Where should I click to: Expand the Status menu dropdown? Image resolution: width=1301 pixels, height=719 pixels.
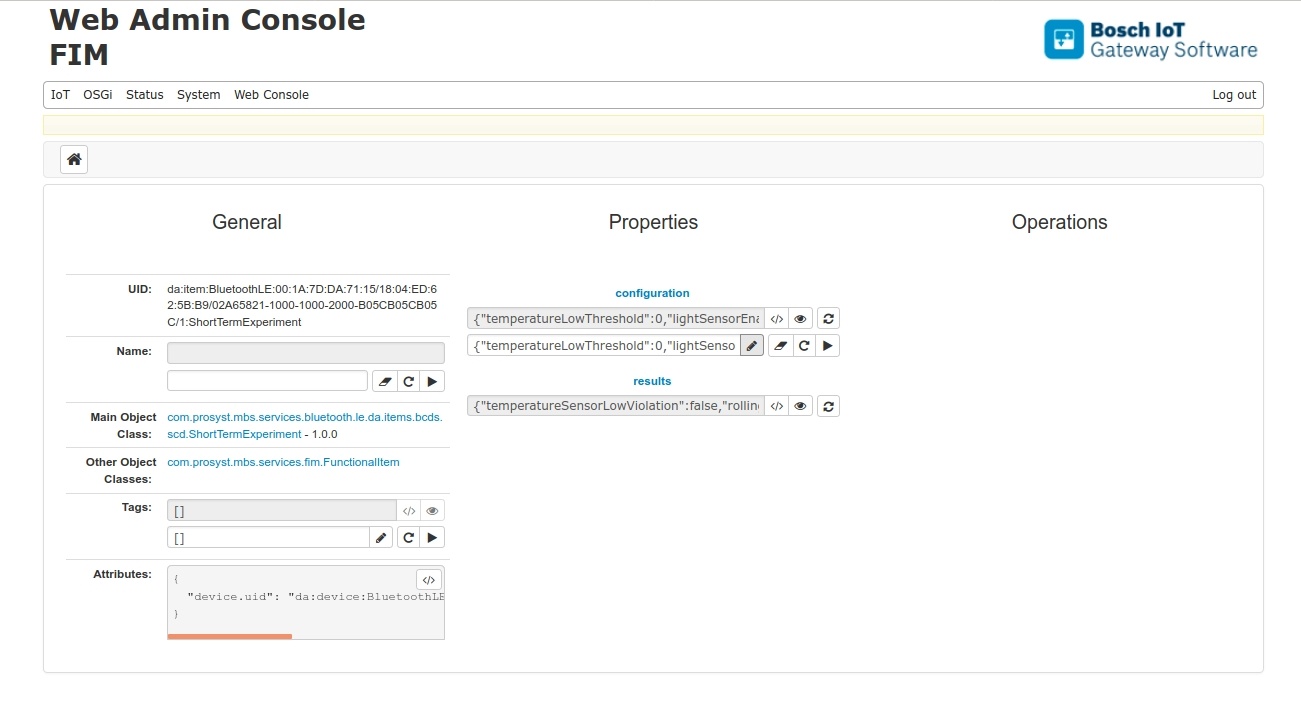pos(145,95)
